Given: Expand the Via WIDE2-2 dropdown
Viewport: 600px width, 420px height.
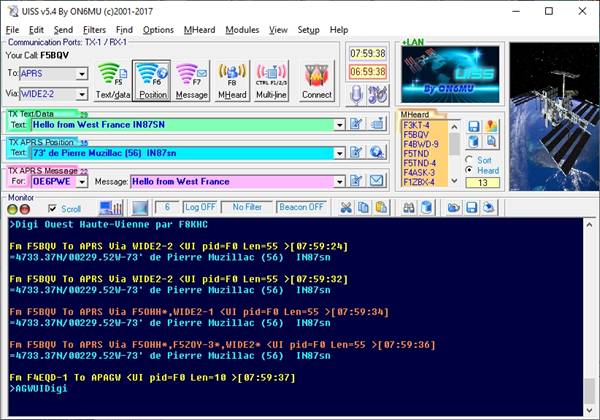Looking at the screenshot, I should (82, 94).
